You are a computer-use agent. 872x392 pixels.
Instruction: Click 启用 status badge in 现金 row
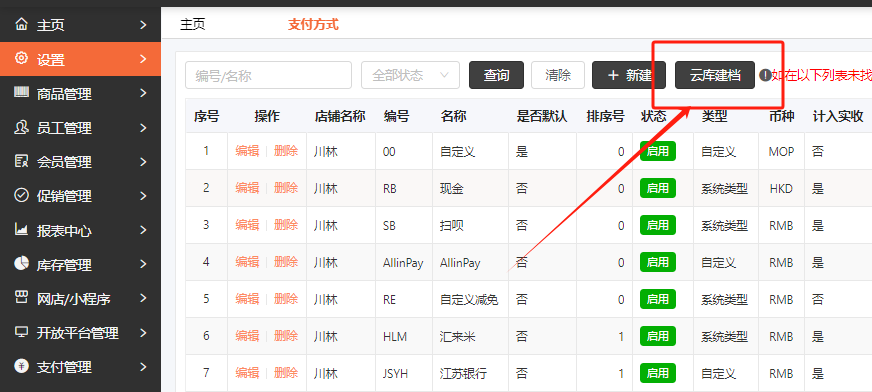click(658, 188)
